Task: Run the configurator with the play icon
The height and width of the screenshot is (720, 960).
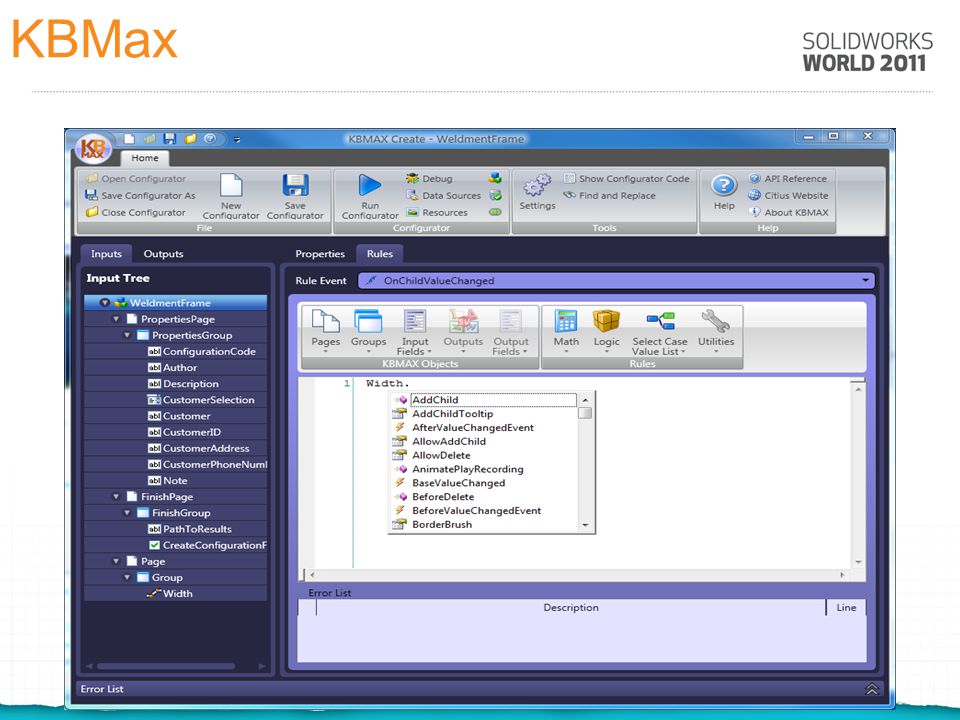Action: [369, 185]
